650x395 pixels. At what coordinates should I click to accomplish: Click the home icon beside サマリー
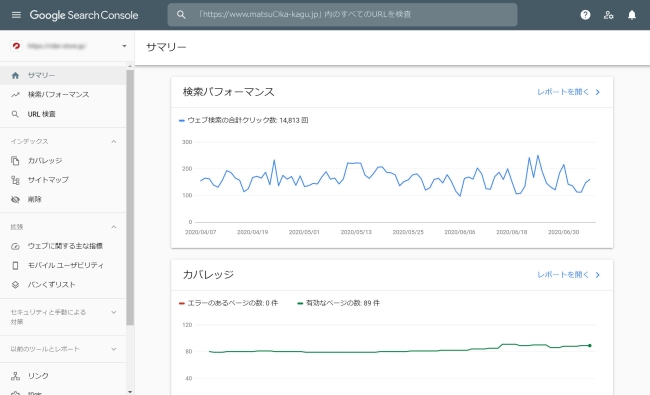[15, 75]
